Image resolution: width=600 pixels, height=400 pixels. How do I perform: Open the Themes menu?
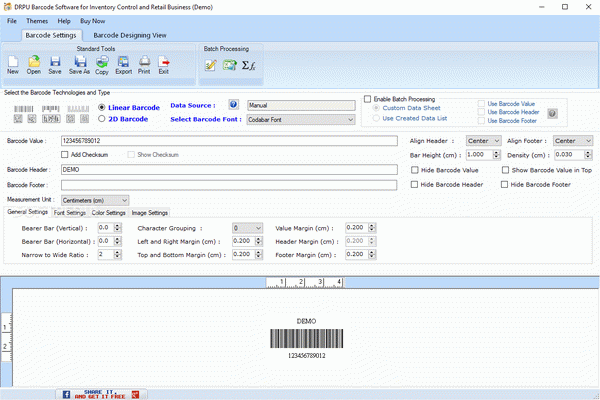pos(37,21)
